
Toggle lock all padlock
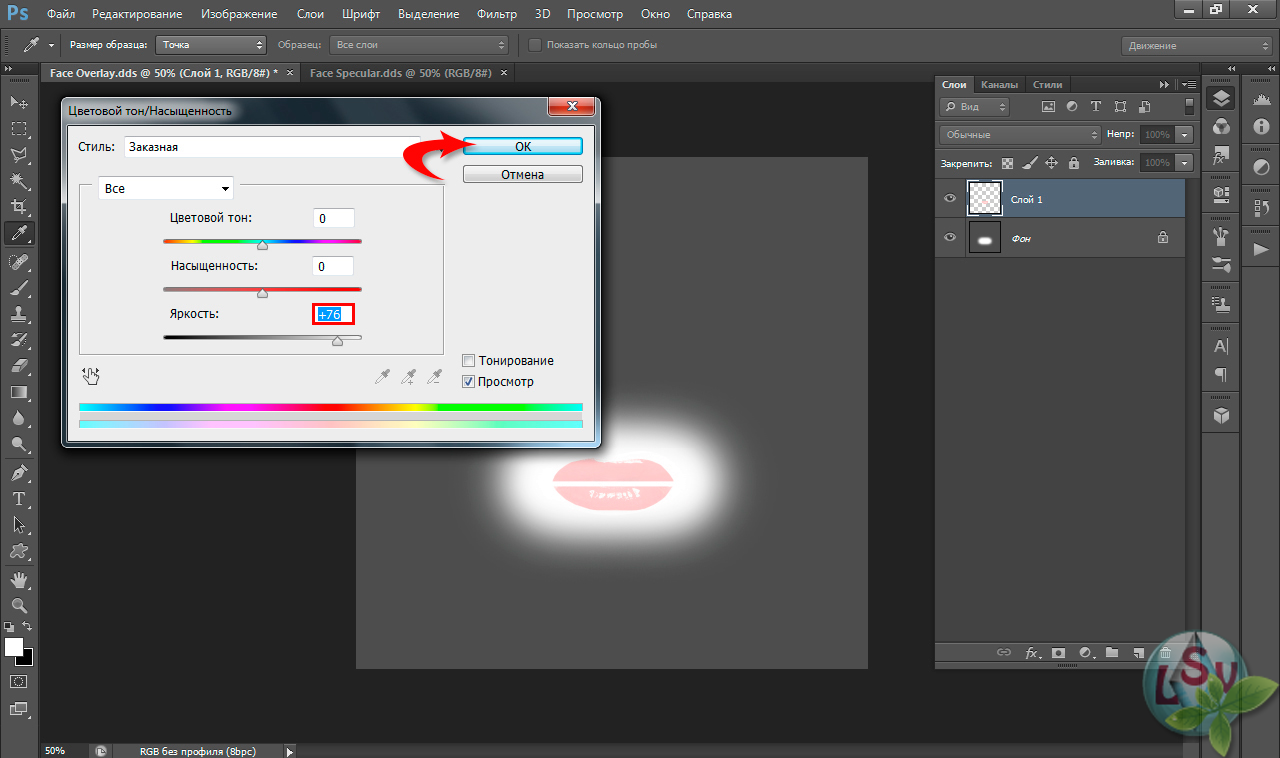click(x=1074, y=162)
